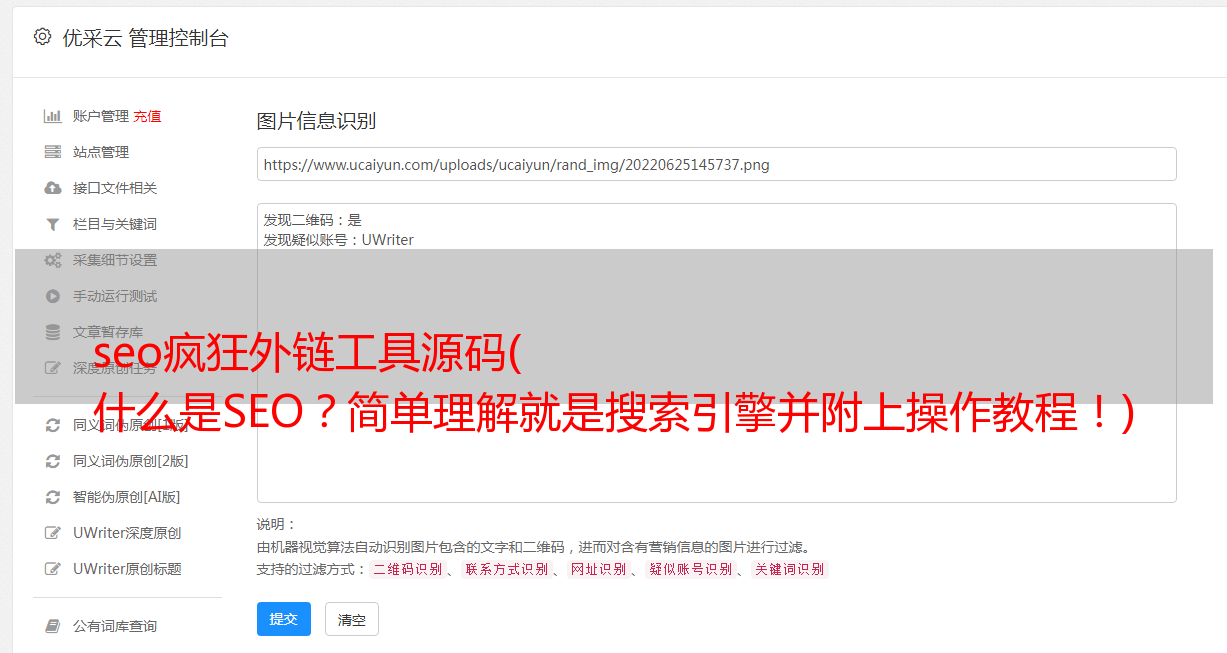Click the 说明： label
Image resolution: width=1227 pixels, height=653 pixels.
pyautogui.click(x=277, y=524)
